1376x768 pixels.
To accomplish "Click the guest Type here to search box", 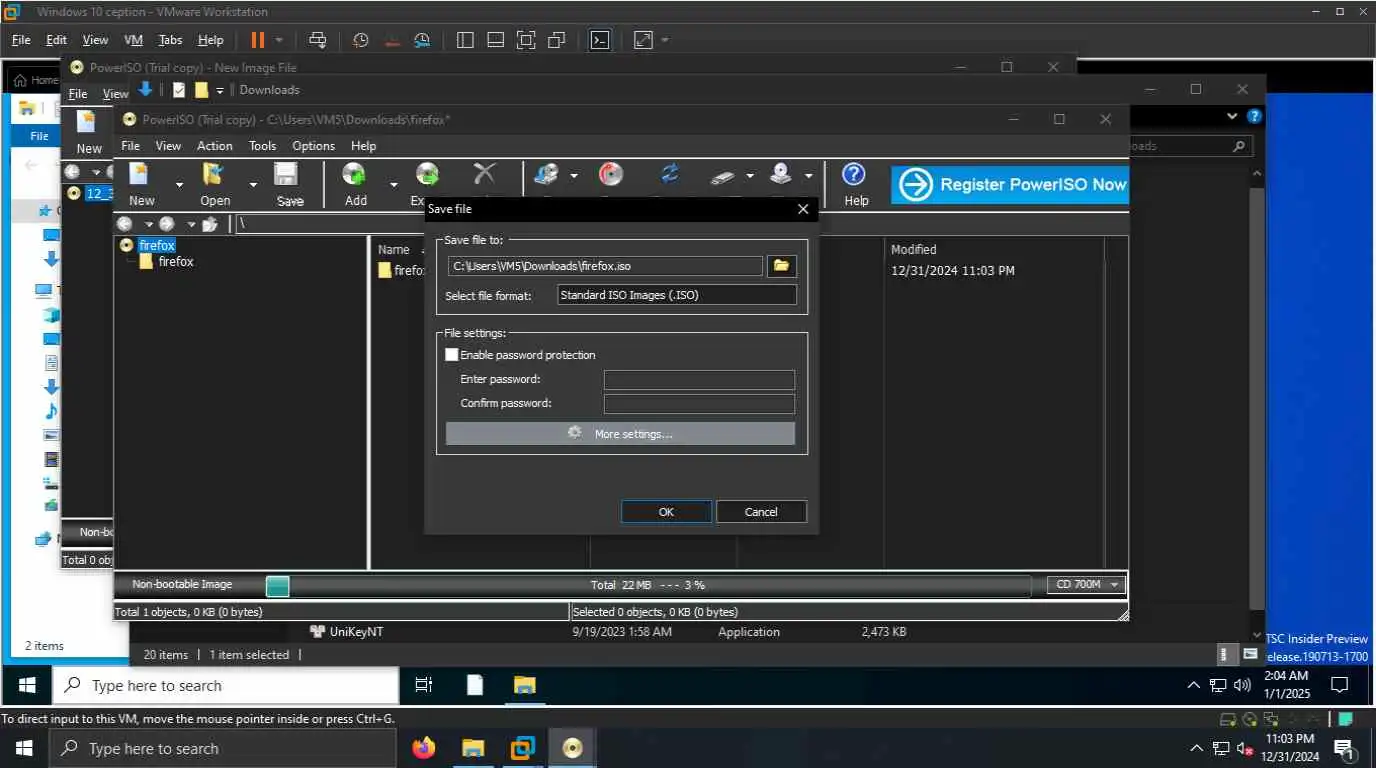I will (224, 686).
